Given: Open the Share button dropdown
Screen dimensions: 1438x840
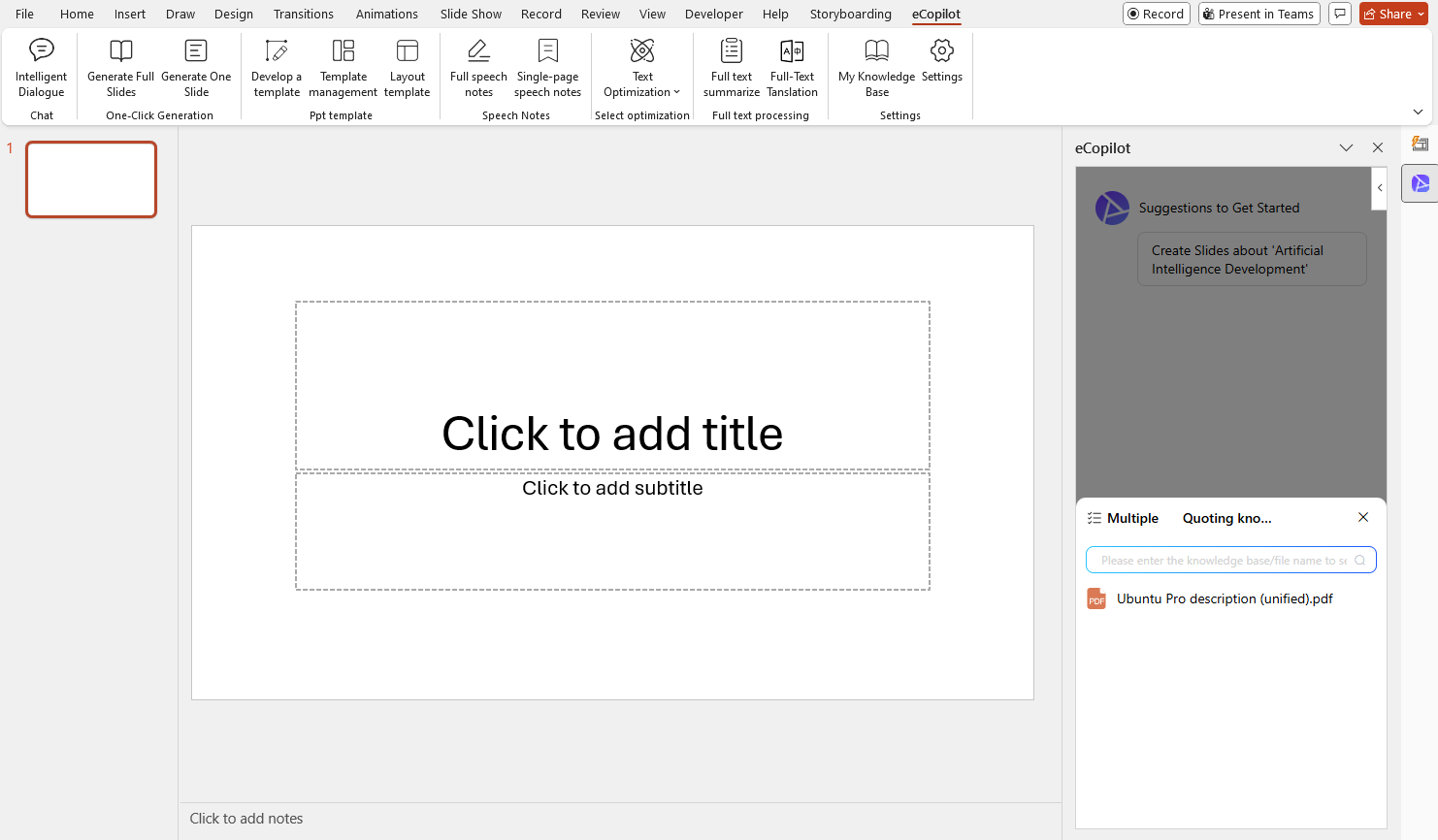Looking at the screenshot, I should (x=1421, y=14).
